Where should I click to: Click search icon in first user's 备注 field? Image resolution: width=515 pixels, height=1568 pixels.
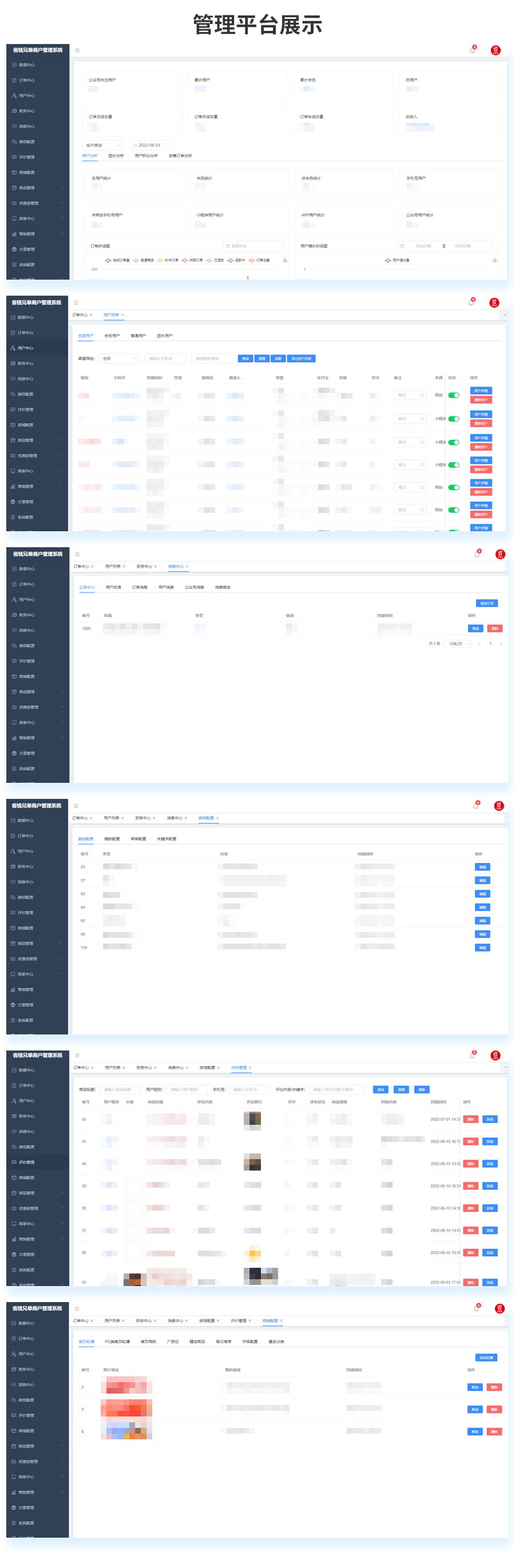[422, 395]
